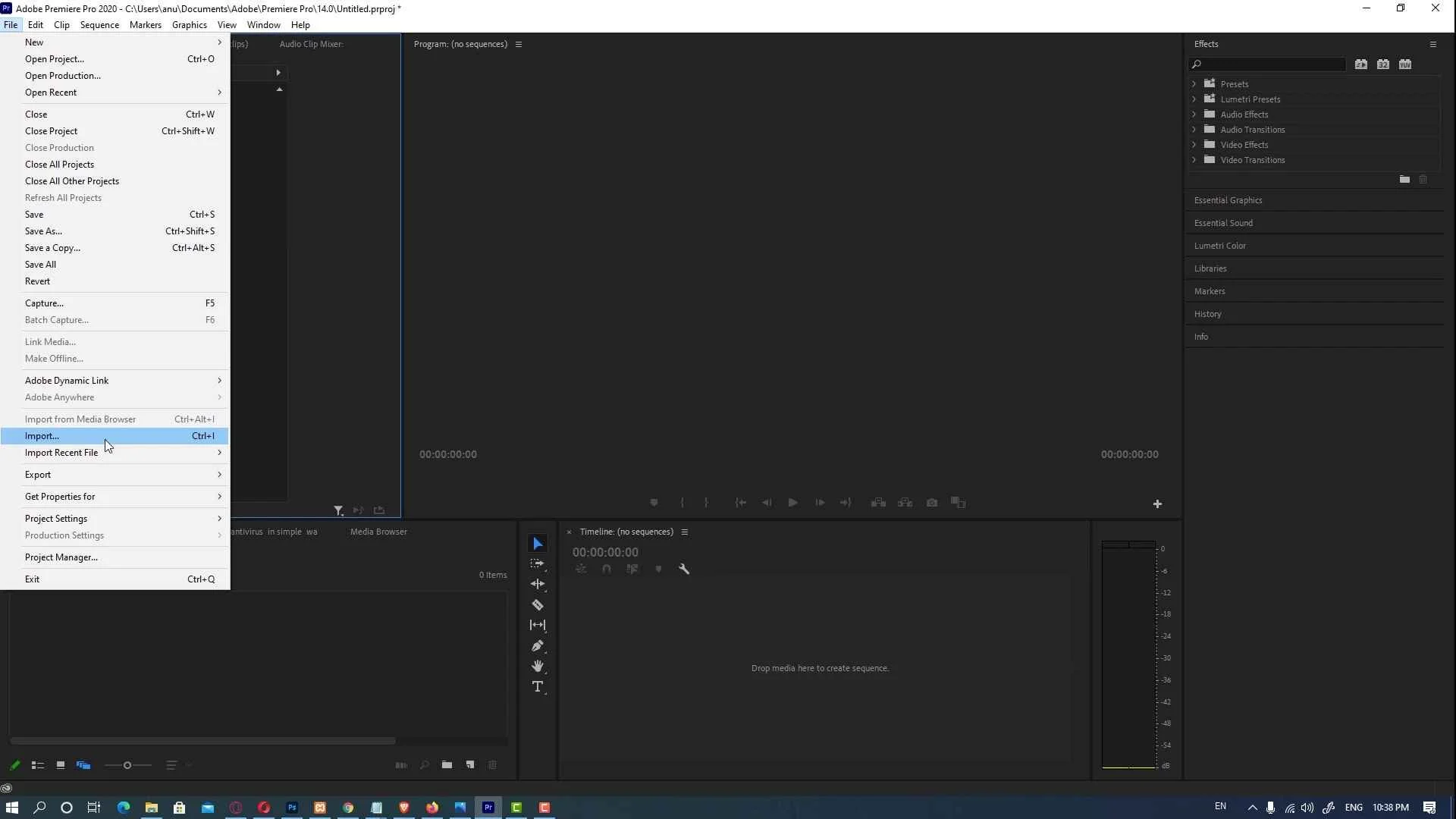This screenshot has width=1456, height=819.
Task: Expand the Audio Transitions folder
Action: (x=1194, y=130)
